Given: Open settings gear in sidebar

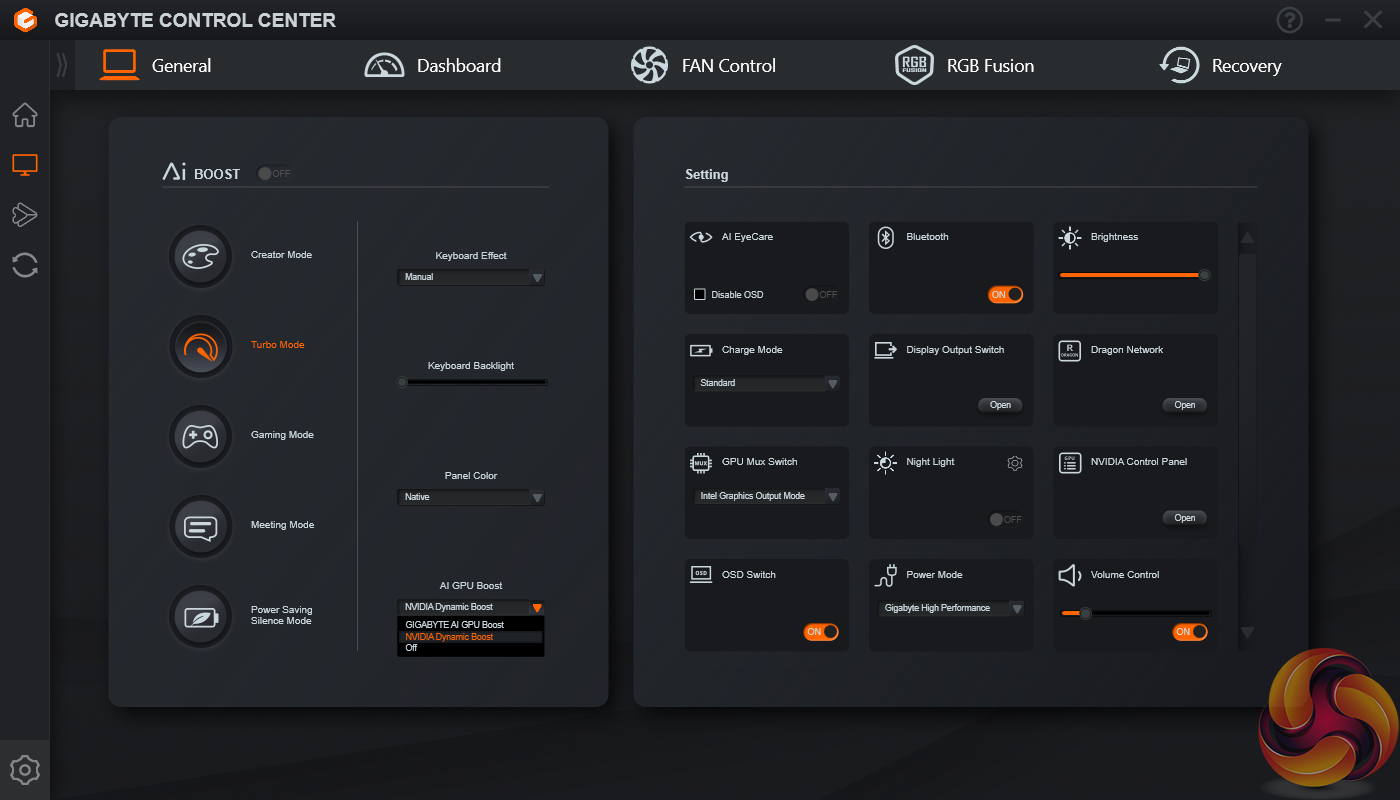Looking at the screenshot, I should pyautogui.click(x=25, y=769).
